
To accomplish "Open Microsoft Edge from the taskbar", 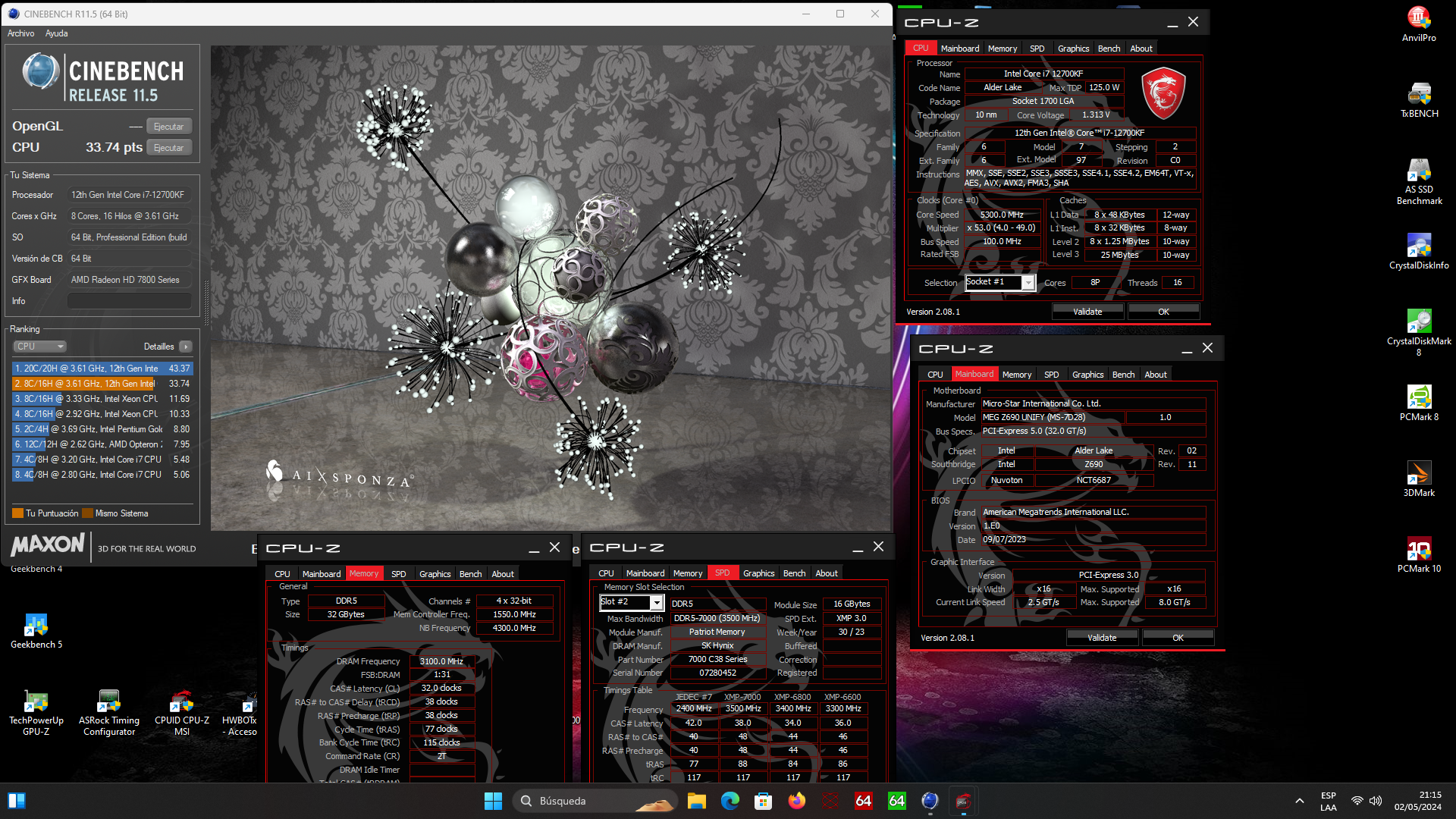I will pos(730,801).
